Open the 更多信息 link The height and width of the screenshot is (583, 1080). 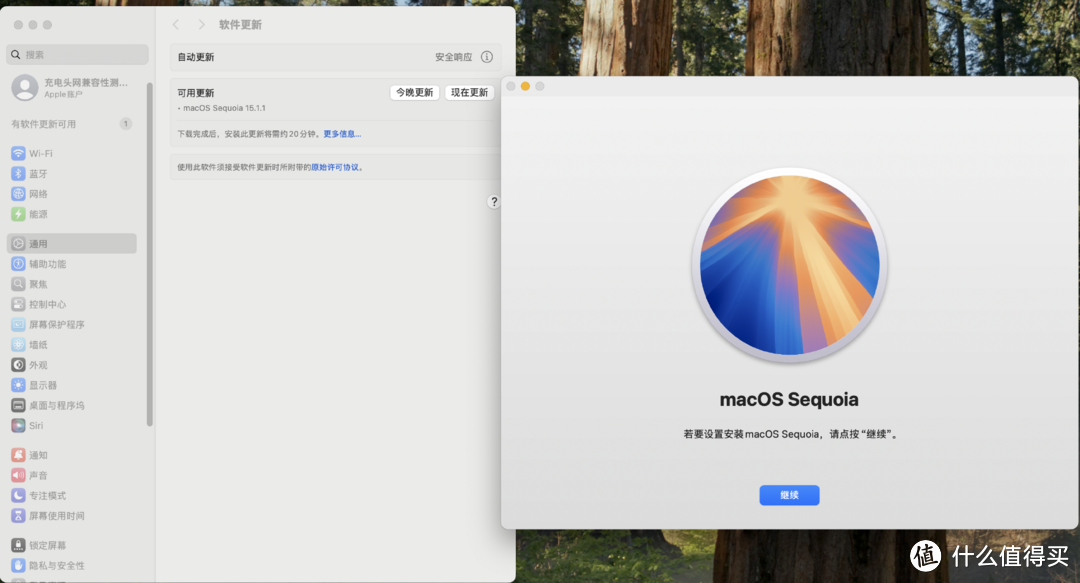click(342, 134)
